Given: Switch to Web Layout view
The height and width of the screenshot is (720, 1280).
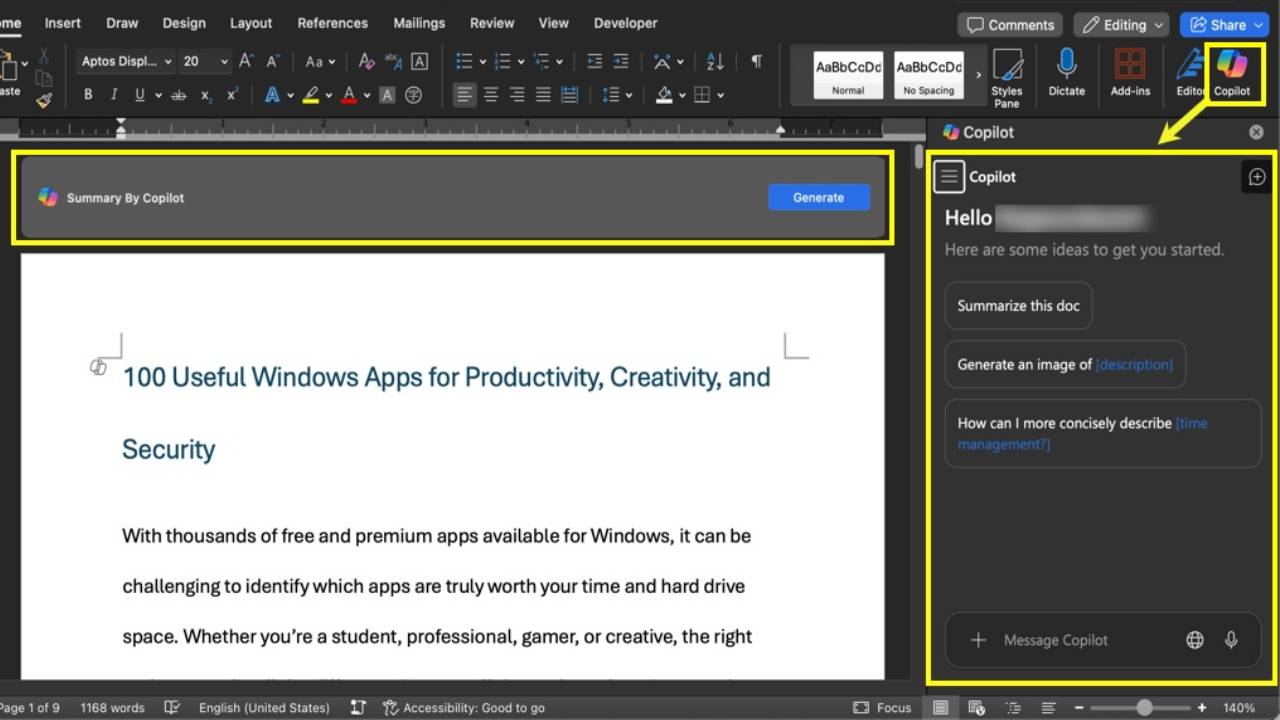Looking at the screenshot, I should (977, 707).
